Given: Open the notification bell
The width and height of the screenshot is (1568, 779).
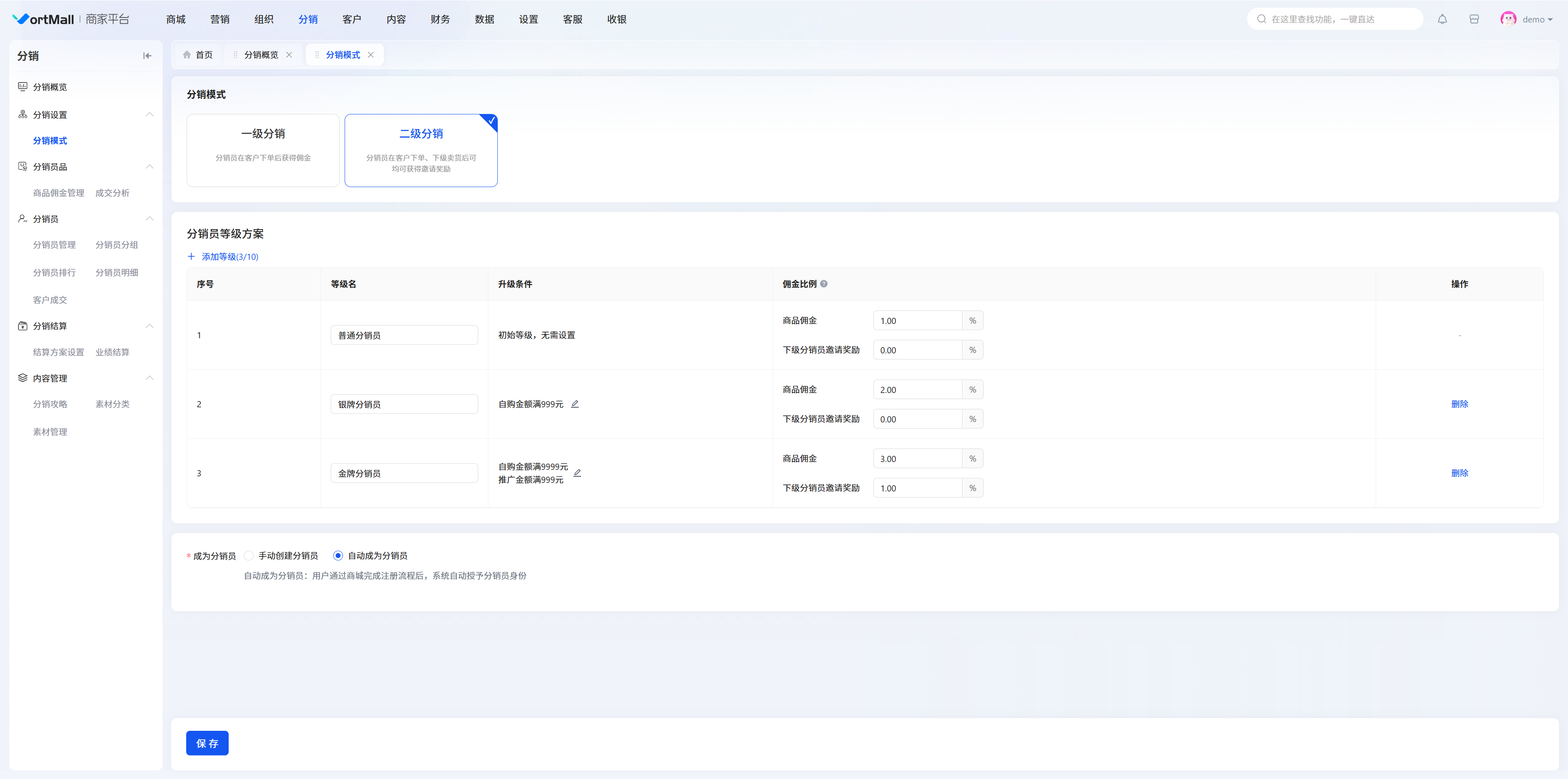Looking at the screenshot, I should 1442,20.
